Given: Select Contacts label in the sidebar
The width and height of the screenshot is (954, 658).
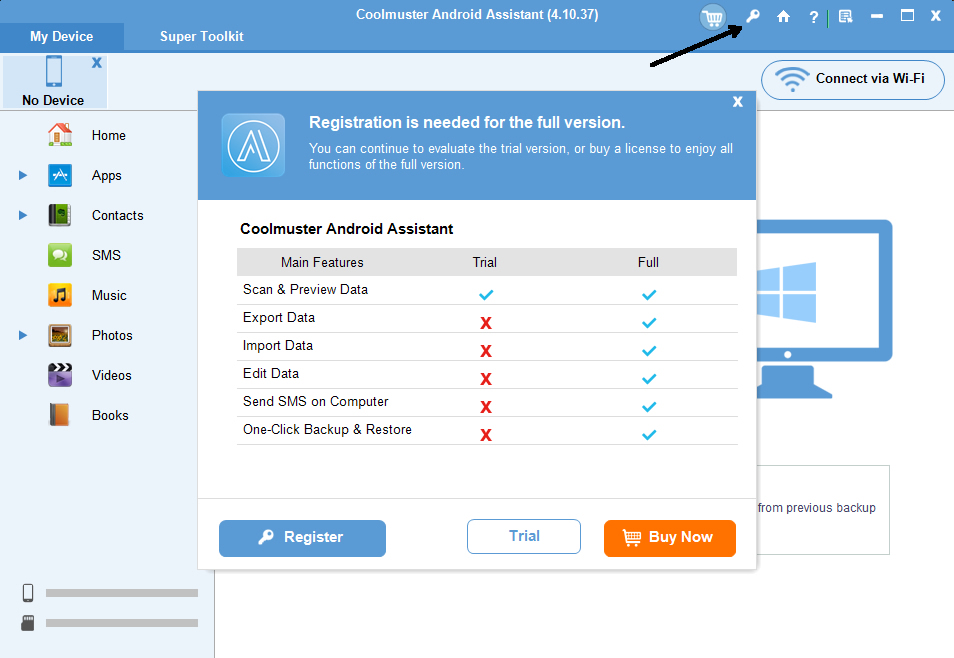Looking at the screenshot, I should coord(117,215).
